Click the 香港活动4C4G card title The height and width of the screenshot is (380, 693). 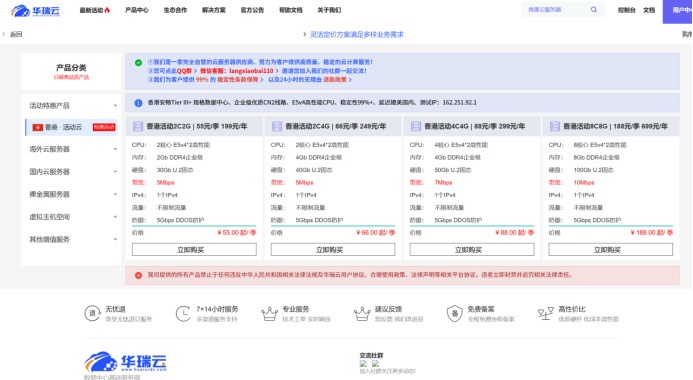(x=475, y=126)
